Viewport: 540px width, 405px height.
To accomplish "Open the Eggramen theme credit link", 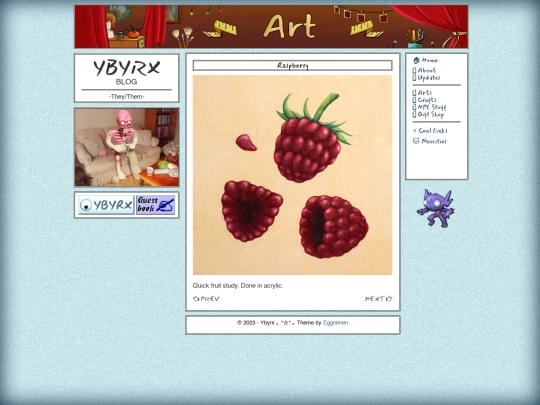I will coord(335,323).
